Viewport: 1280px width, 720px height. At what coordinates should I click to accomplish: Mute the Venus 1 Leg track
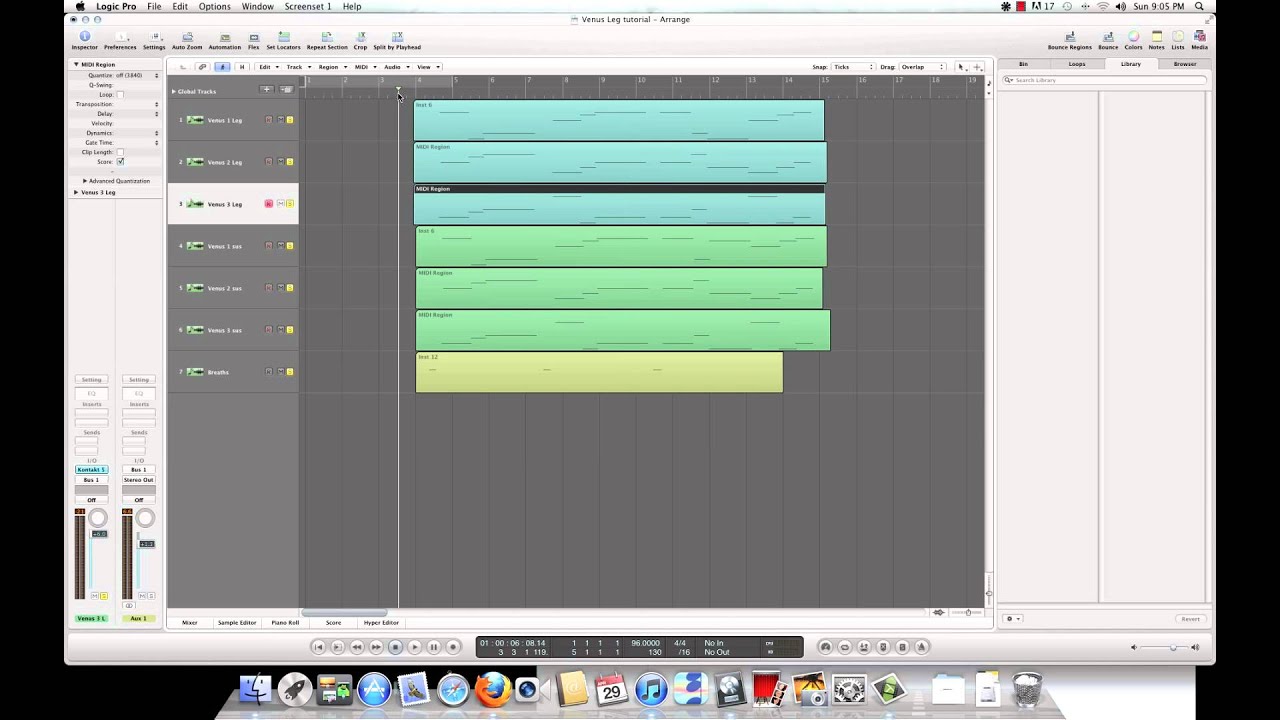click(280, 120)
